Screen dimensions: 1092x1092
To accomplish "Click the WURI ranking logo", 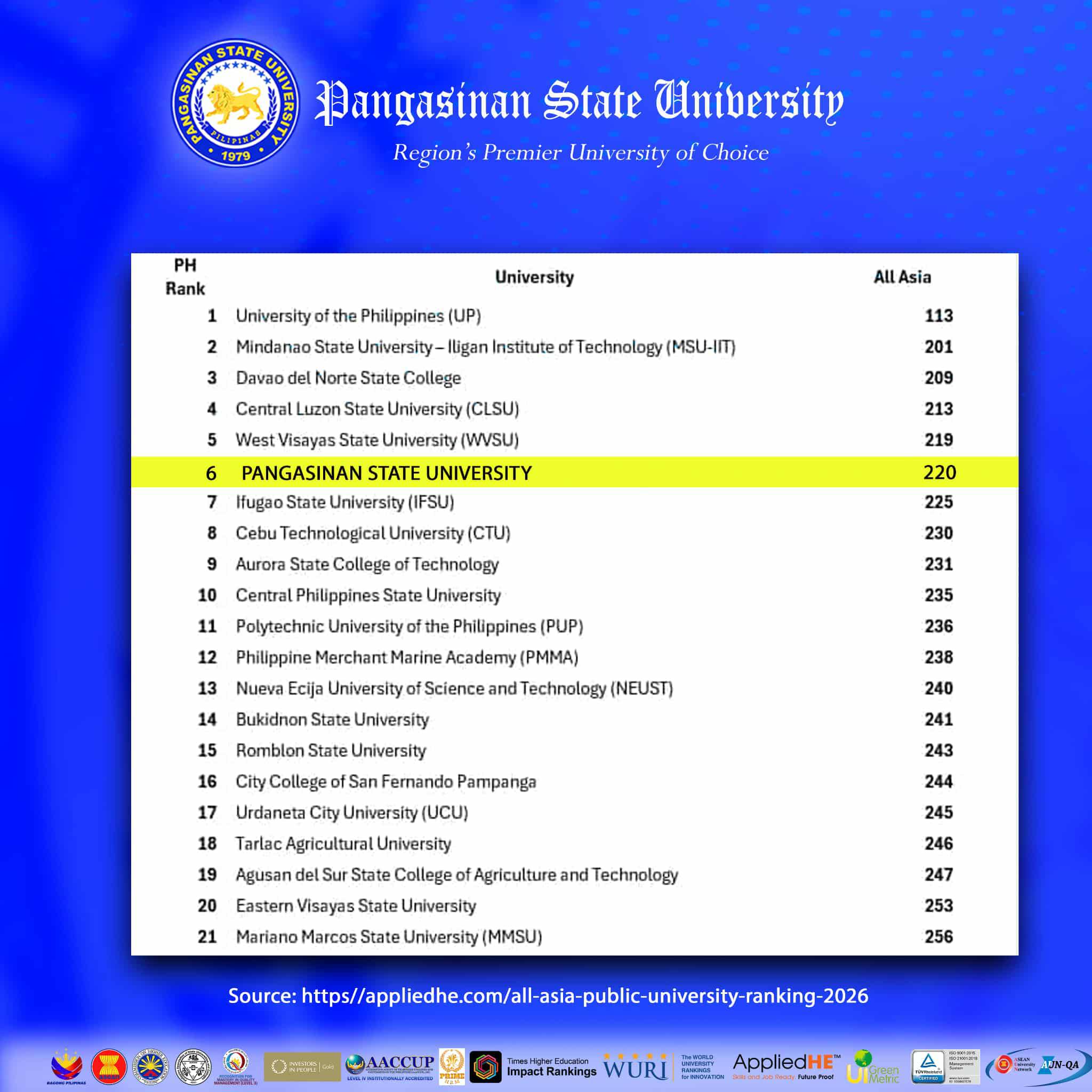I will pos(635,1067).
